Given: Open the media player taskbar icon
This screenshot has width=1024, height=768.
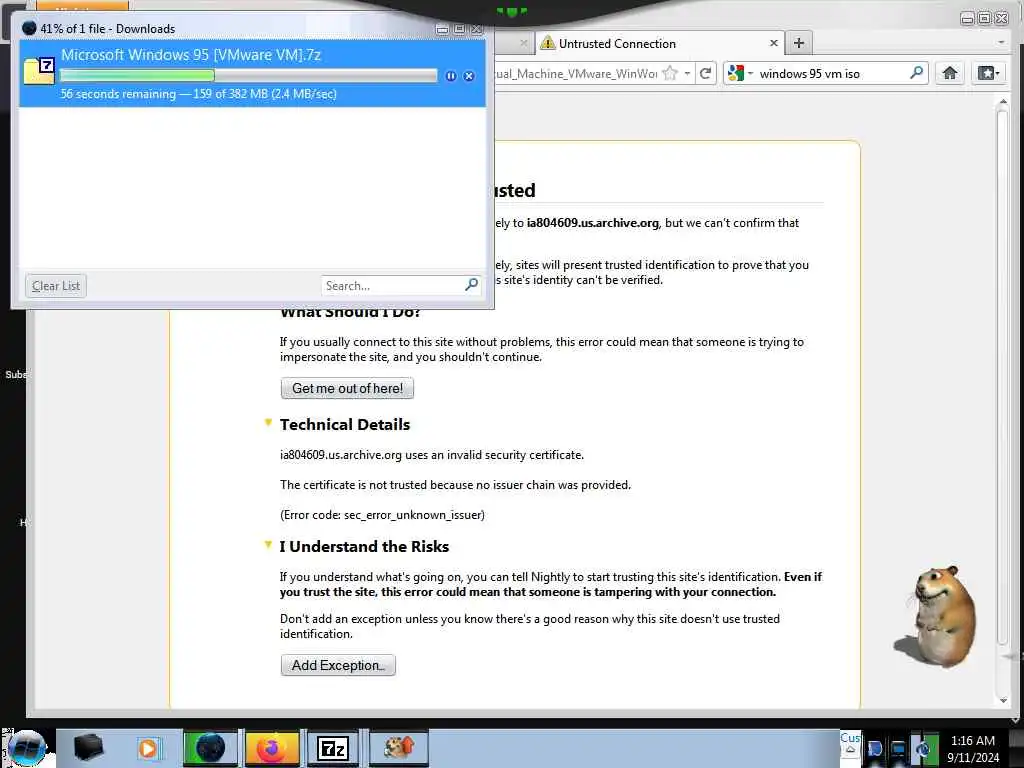Looking at the screenshot, I should point(148,748).
